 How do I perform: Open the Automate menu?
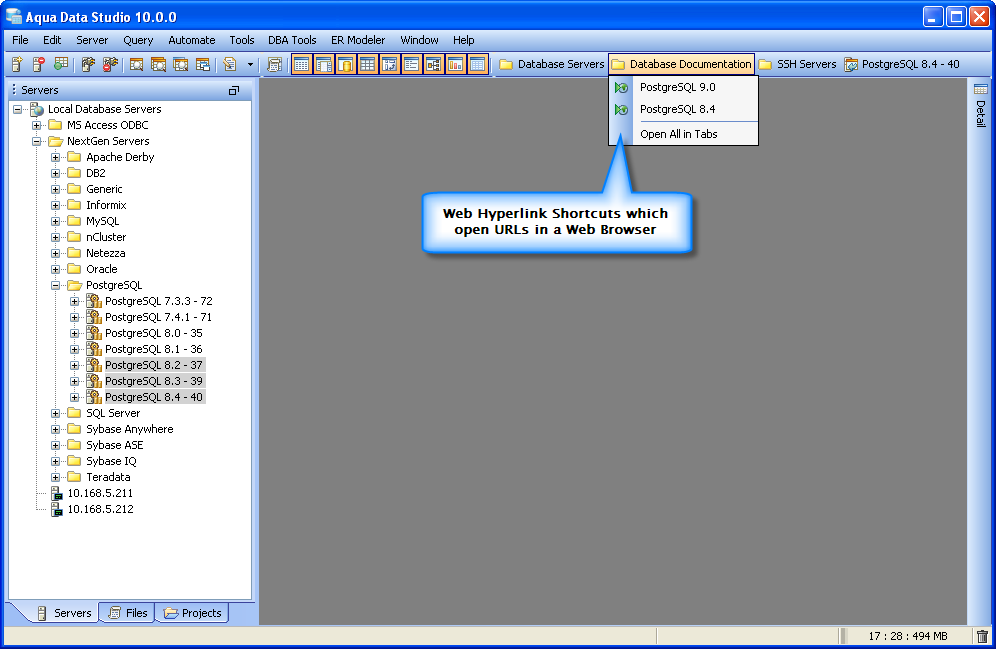coord(192,40)
